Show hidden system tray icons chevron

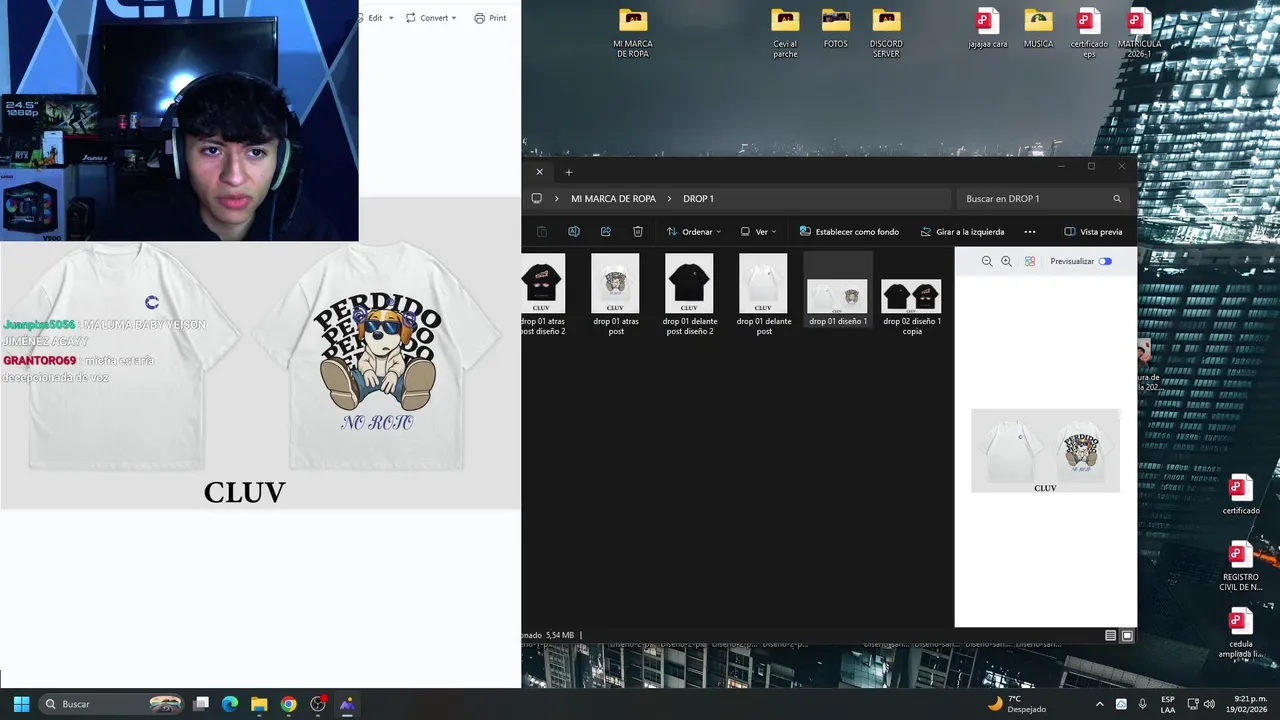pyautogui.click(x=1100, y=704)
